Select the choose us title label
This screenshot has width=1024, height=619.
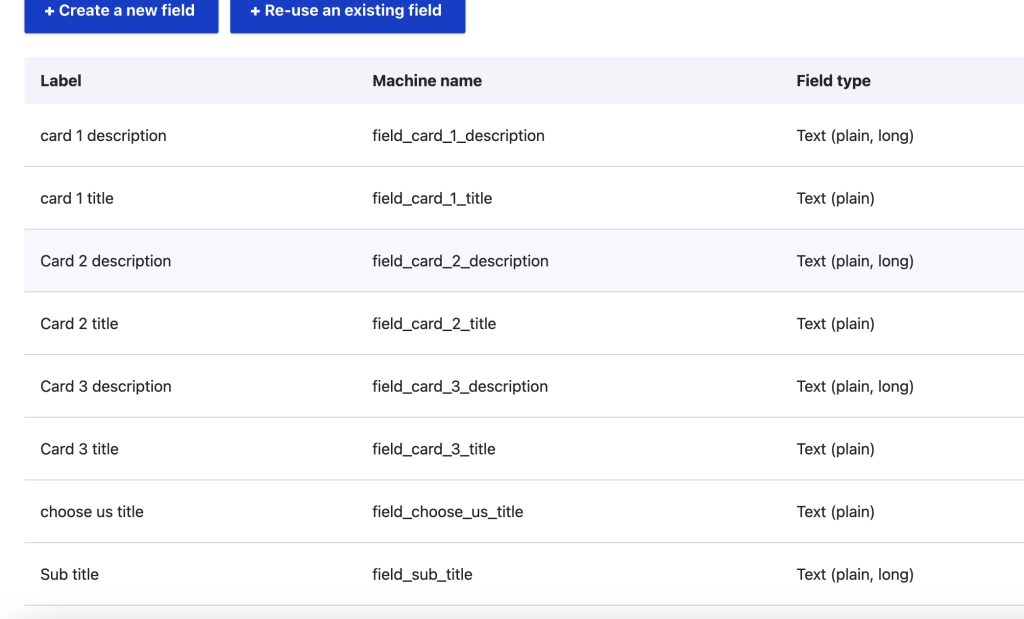(92, 512)
